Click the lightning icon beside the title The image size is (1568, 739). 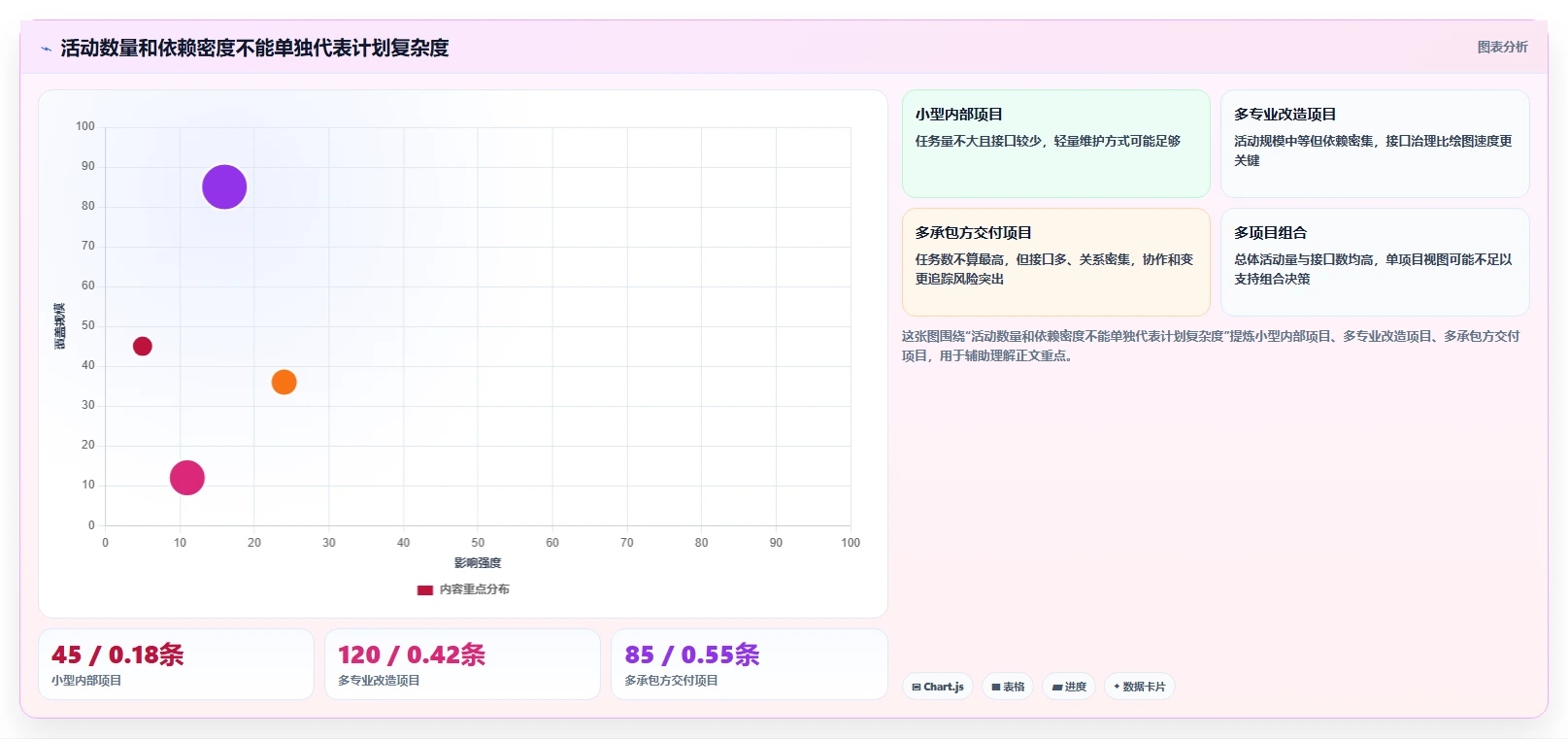click(x=47, y=49)
